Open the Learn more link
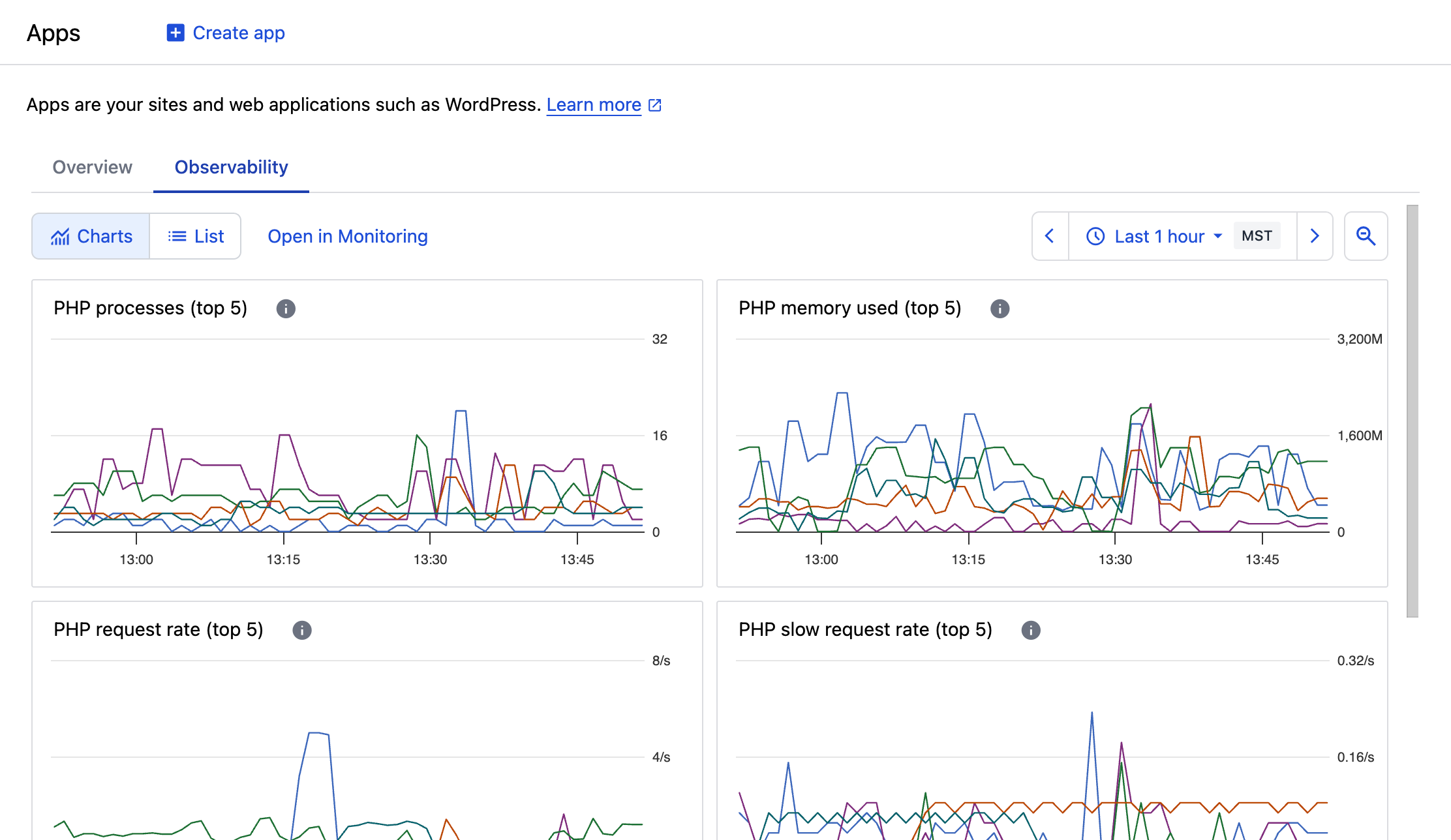 coord(594,104)
